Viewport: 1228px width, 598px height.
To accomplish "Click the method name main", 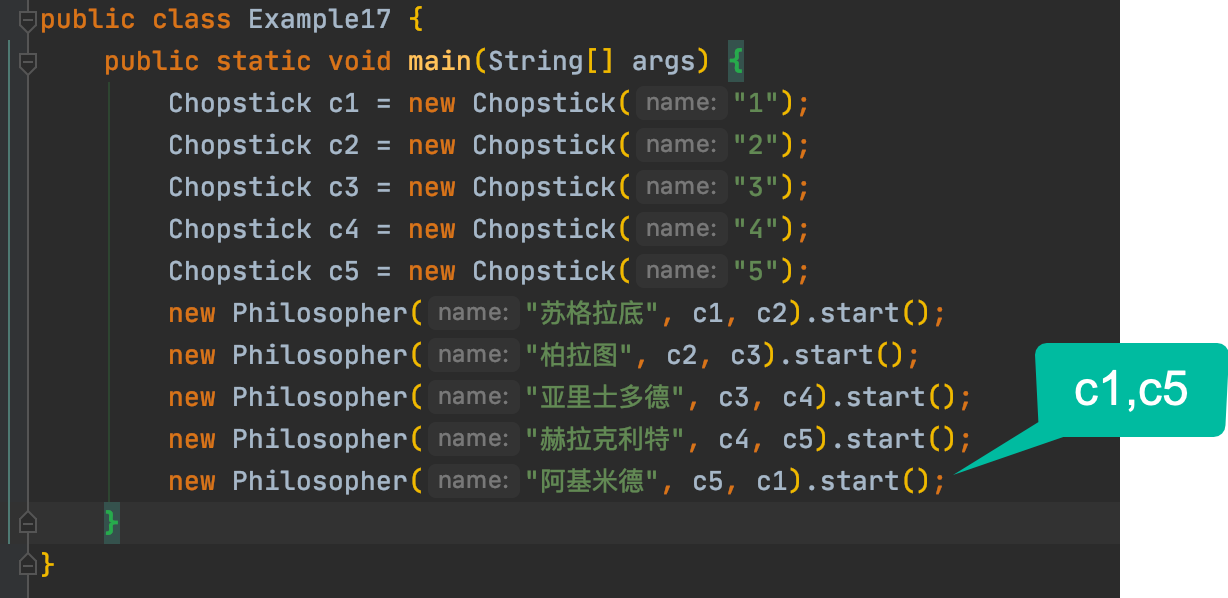I will (x=440, y=61).
